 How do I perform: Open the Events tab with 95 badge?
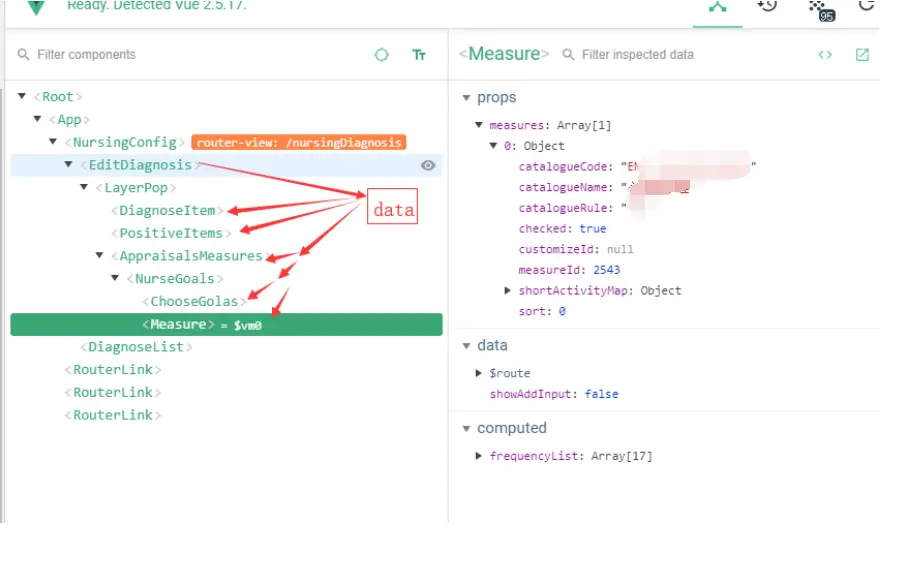tap(820, 8)
